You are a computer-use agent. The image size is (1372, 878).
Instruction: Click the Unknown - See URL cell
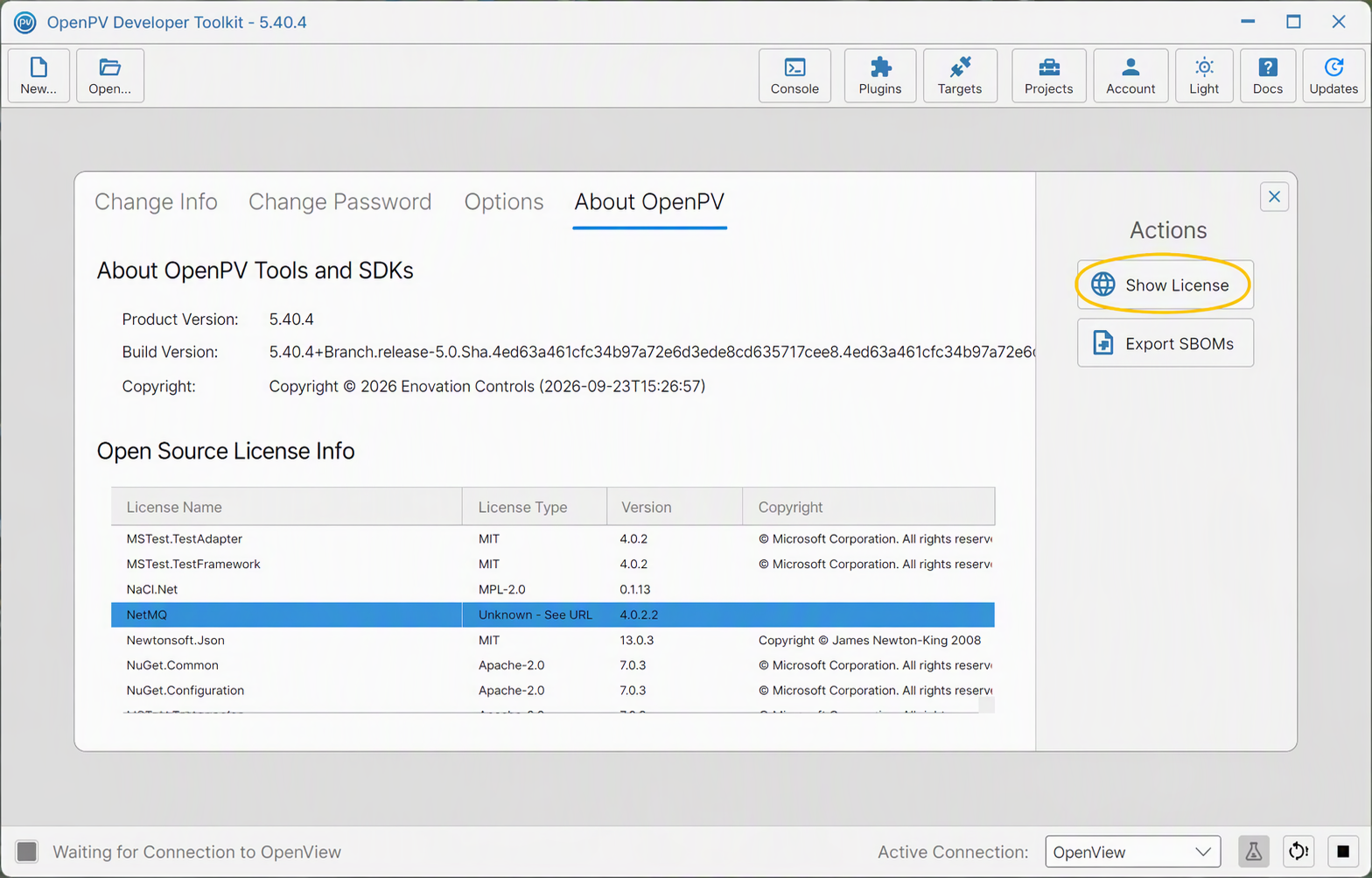click(x=535, y=615)
